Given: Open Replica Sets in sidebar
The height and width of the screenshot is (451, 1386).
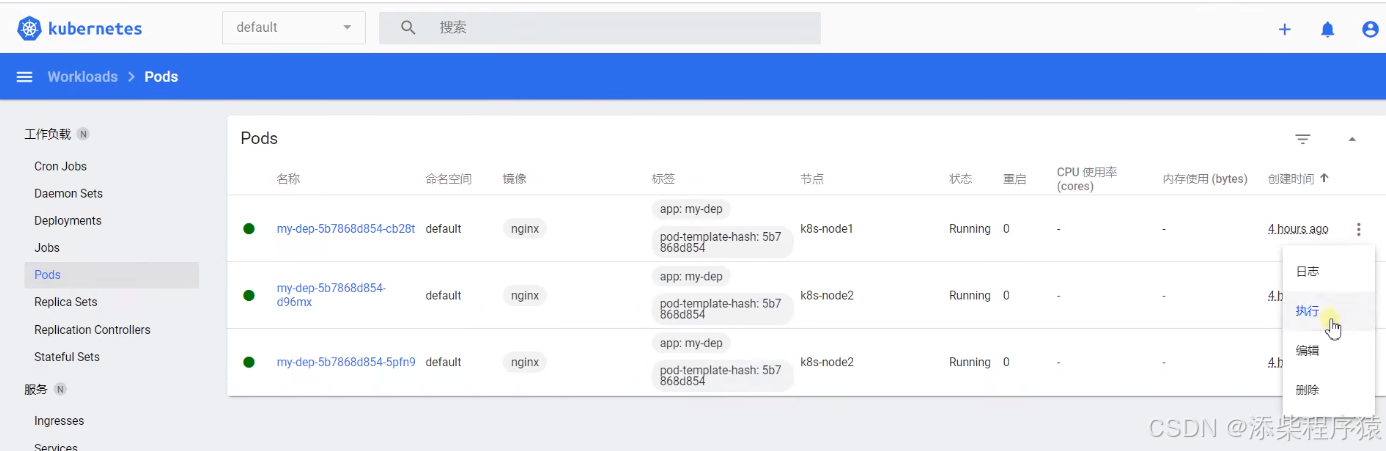Looking at the screenshot, I should click(66, 302).
